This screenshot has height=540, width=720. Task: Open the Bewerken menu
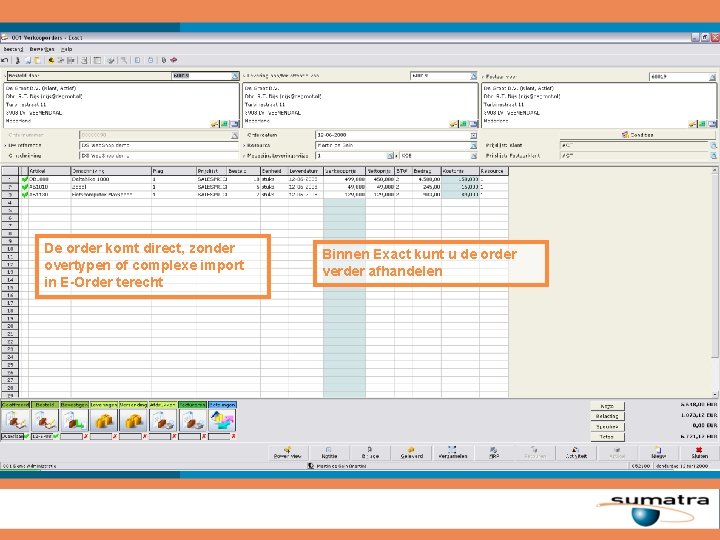point(42,49)
